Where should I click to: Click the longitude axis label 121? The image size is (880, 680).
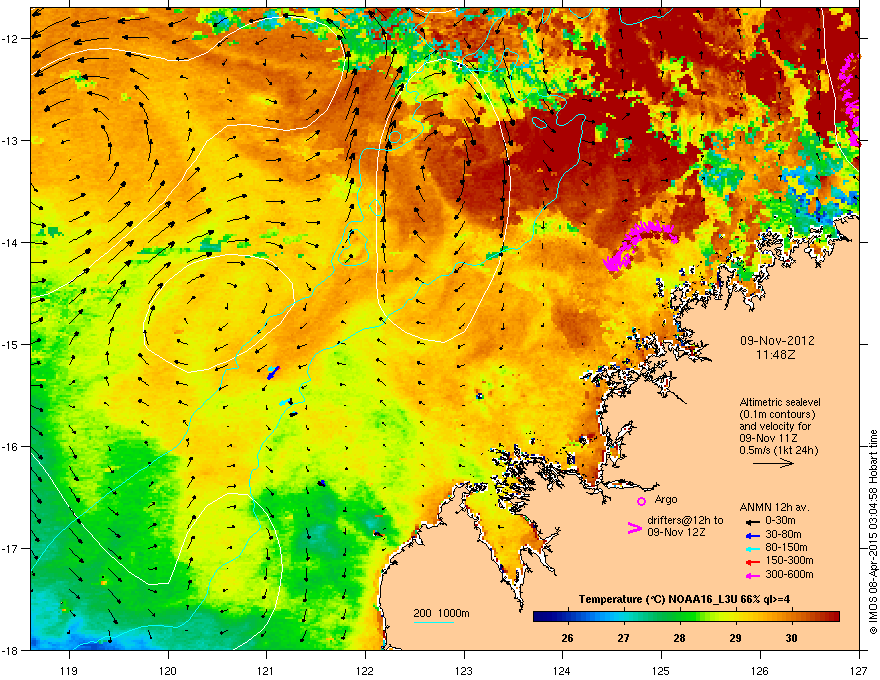point(266,670)
